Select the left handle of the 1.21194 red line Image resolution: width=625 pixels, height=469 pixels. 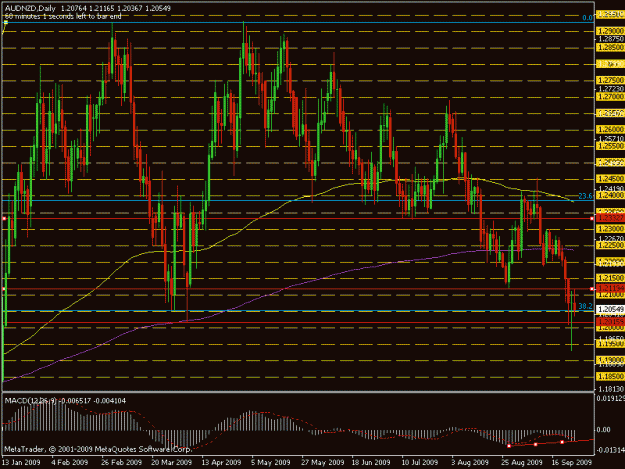(x=4, y=288)
